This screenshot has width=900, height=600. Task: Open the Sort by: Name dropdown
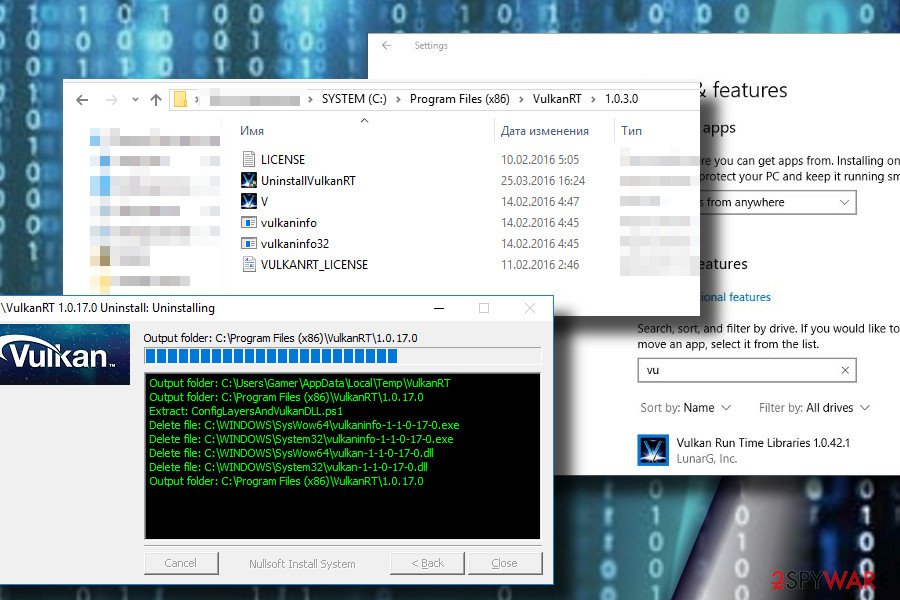(x=685, y=408)
